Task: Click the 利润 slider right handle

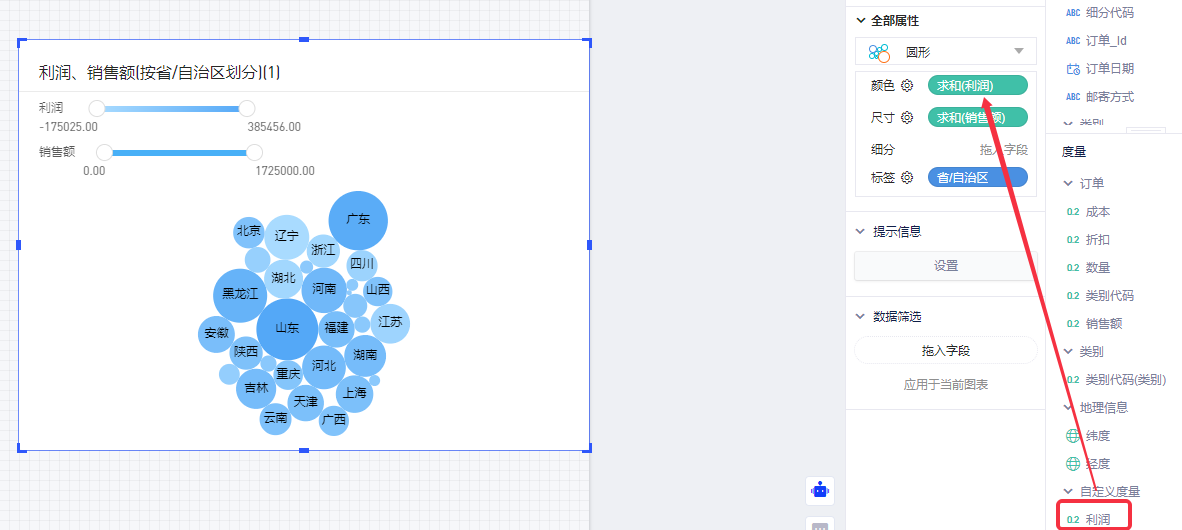Action: [247, 108]
